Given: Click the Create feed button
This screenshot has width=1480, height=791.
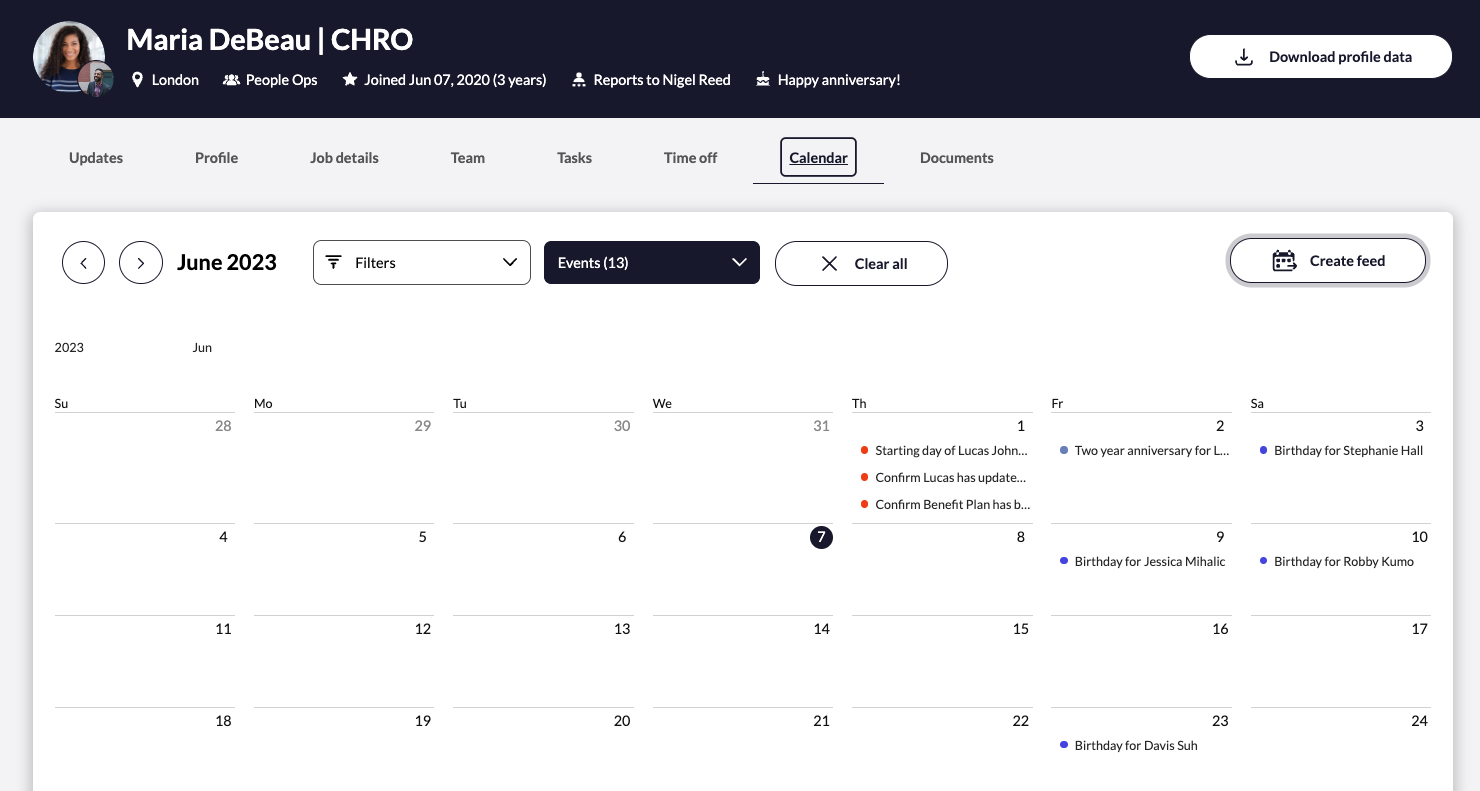Looking at the screenshot, I should coord(1327,261).
